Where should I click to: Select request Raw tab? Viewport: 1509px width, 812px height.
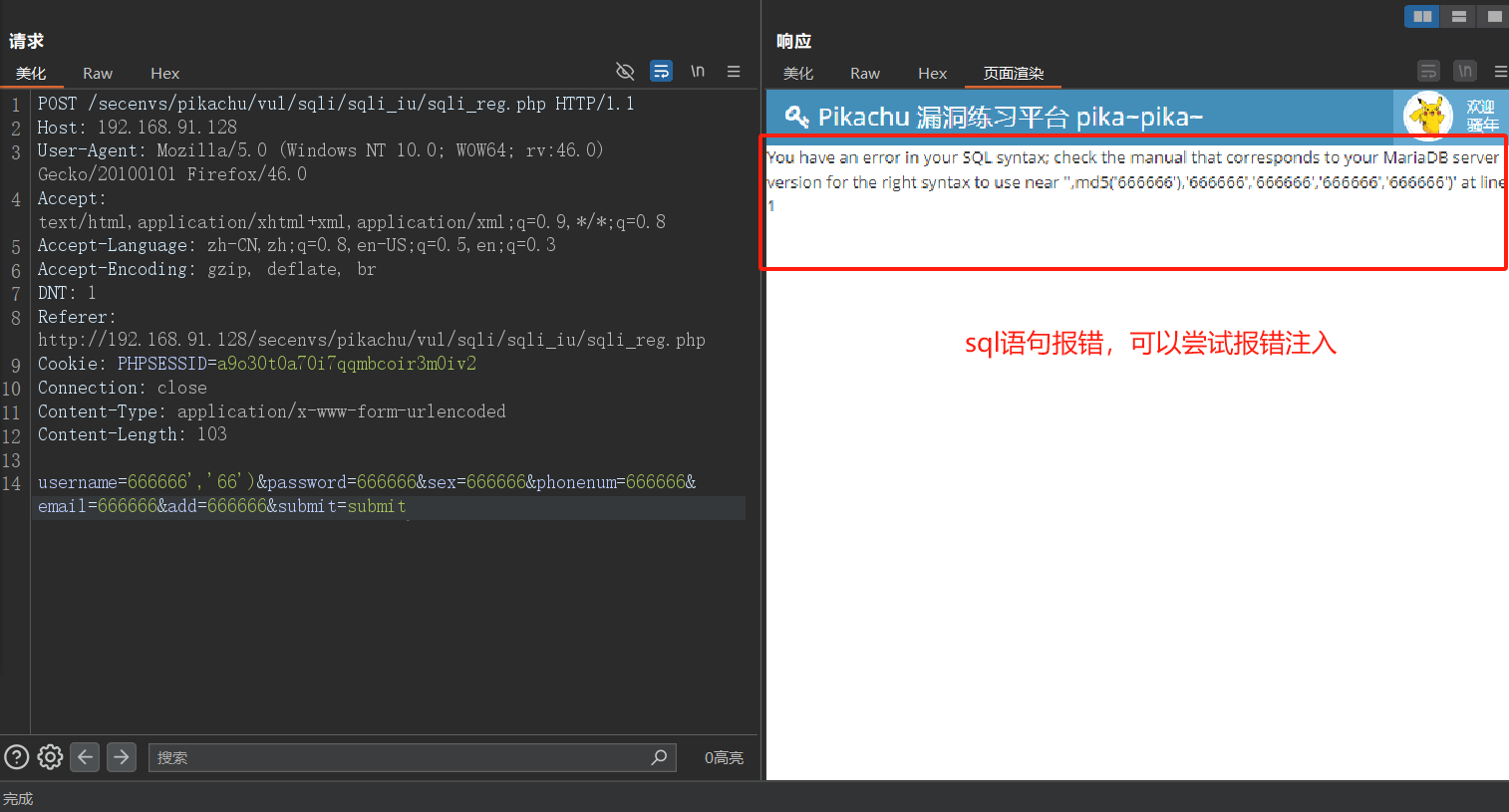point(98,74)
